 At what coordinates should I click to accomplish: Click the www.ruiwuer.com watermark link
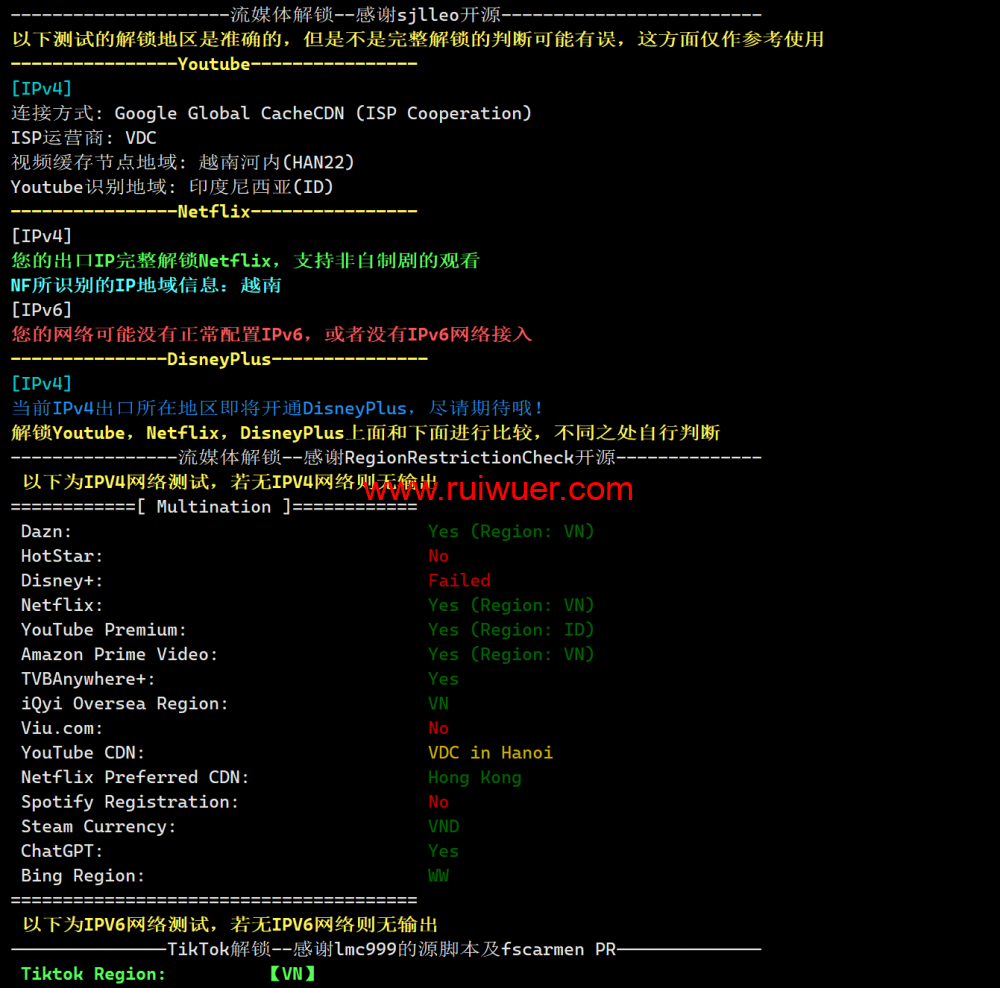[x=496, y=489]
